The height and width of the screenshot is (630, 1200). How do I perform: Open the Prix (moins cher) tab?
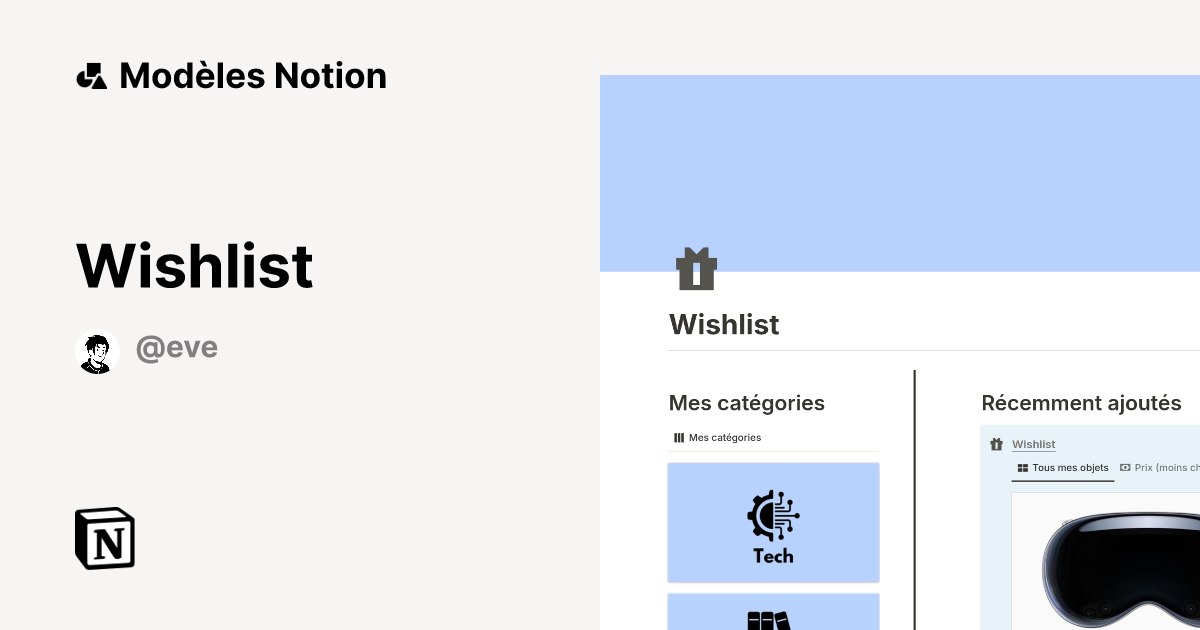tap(1165, 467)
